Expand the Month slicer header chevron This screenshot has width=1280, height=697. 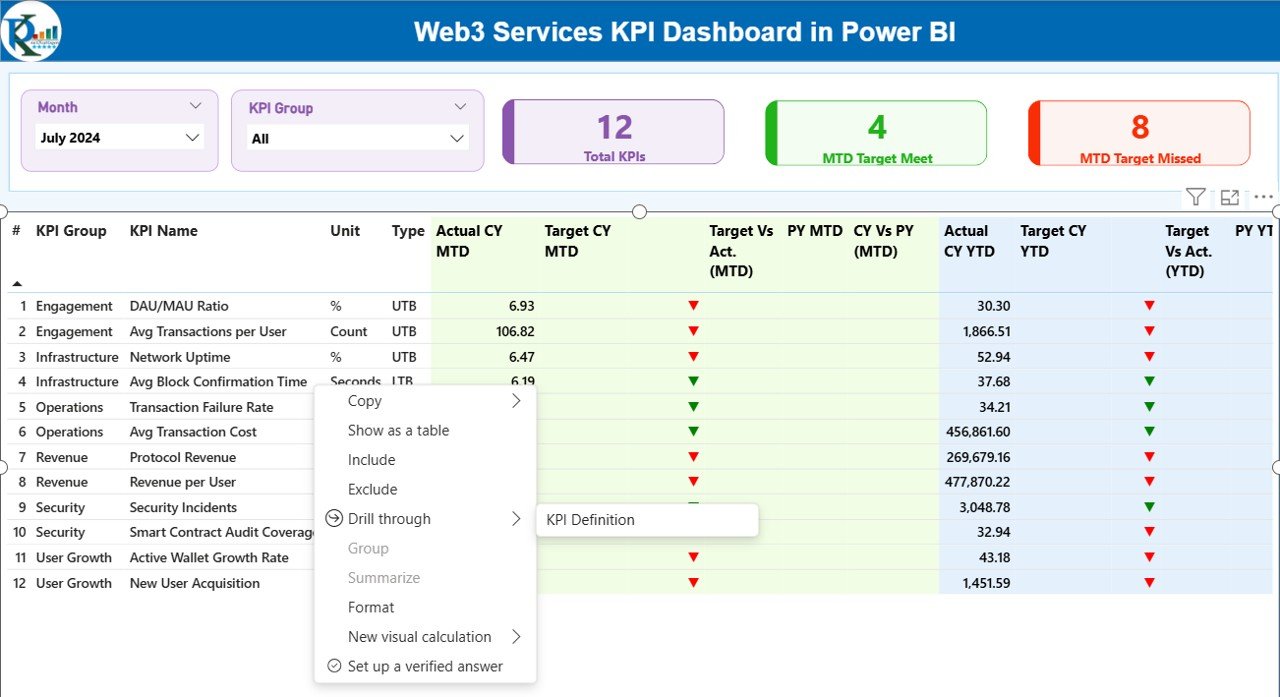click(x=195, y=106)
